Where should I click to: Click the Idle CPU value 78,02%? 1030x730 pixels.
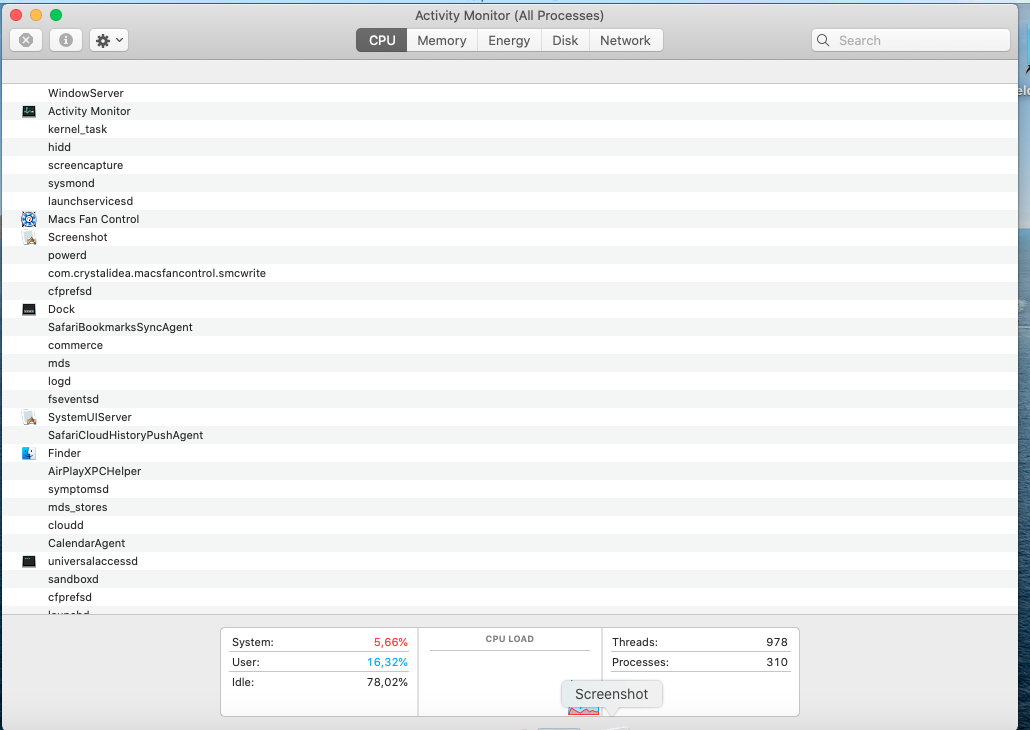387,682
